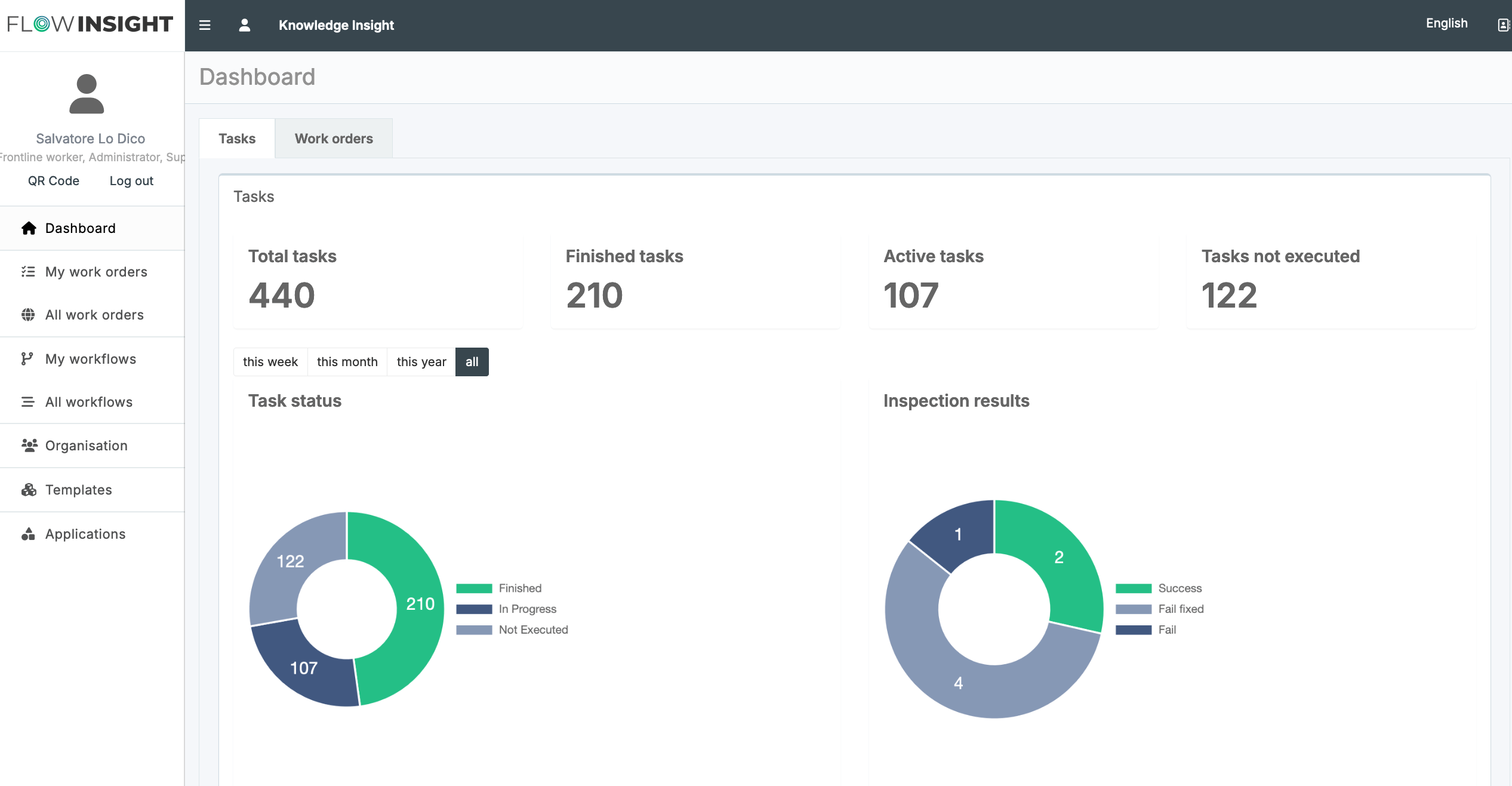Select the 'this month' time filter
The image size is (1512, 786).
[347, 362]
